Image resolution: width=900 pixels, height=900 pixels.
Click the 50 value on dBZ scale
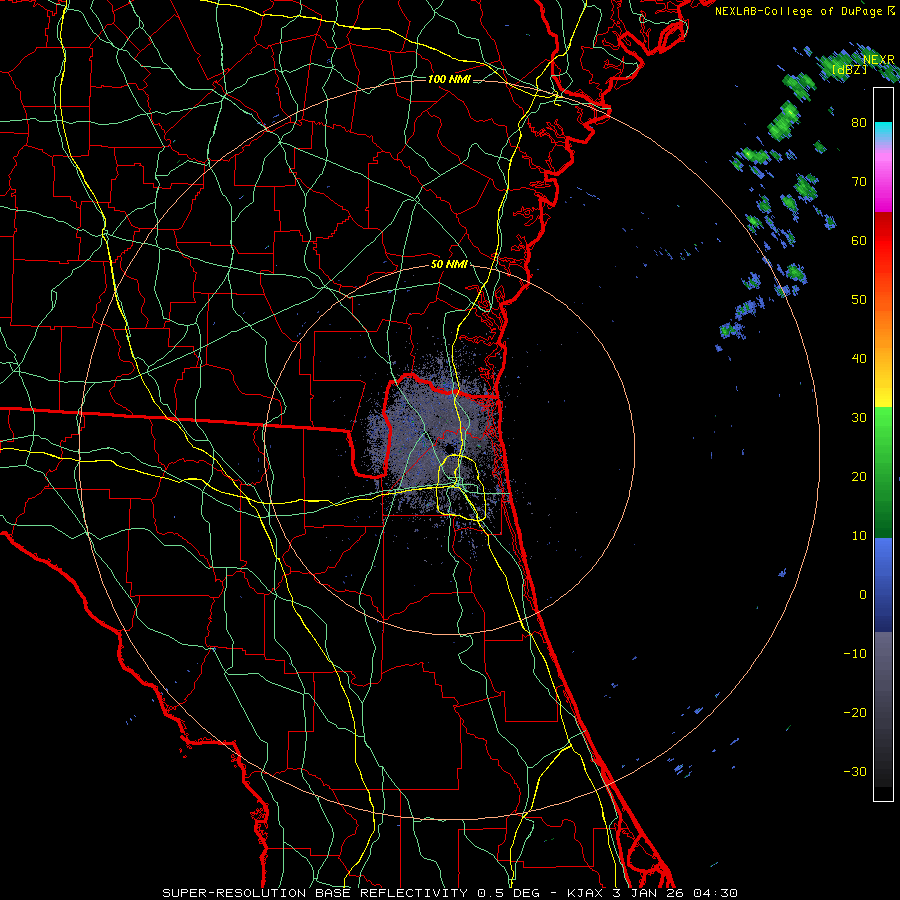(859, 300)
